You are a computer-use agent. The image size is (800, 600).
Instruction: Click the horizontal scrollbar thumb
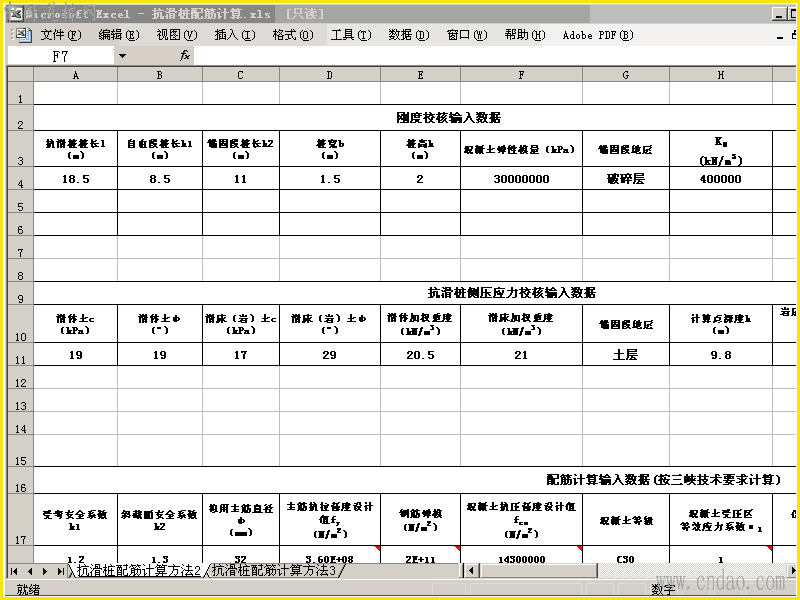tap(537, 570)
